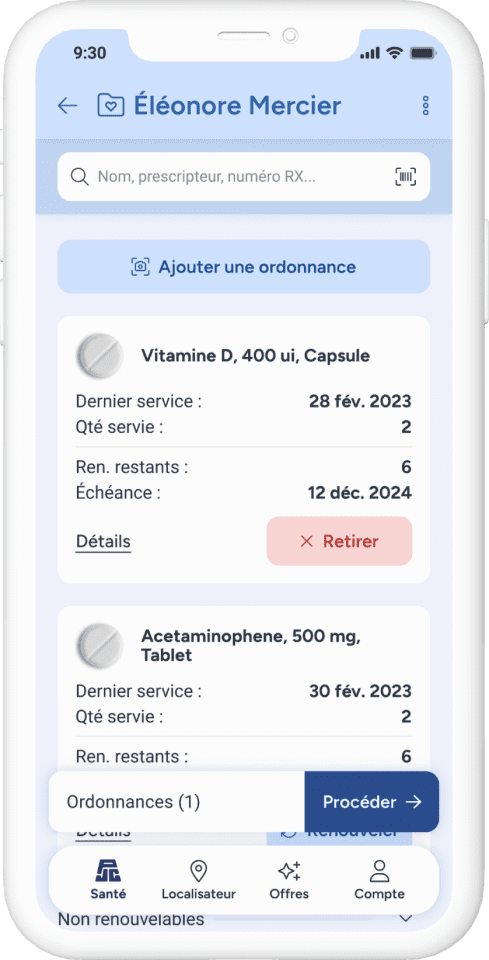489x960 pixels.
Task: Tap the magnifying glass search icon
Action: click(x=80, y=177)
